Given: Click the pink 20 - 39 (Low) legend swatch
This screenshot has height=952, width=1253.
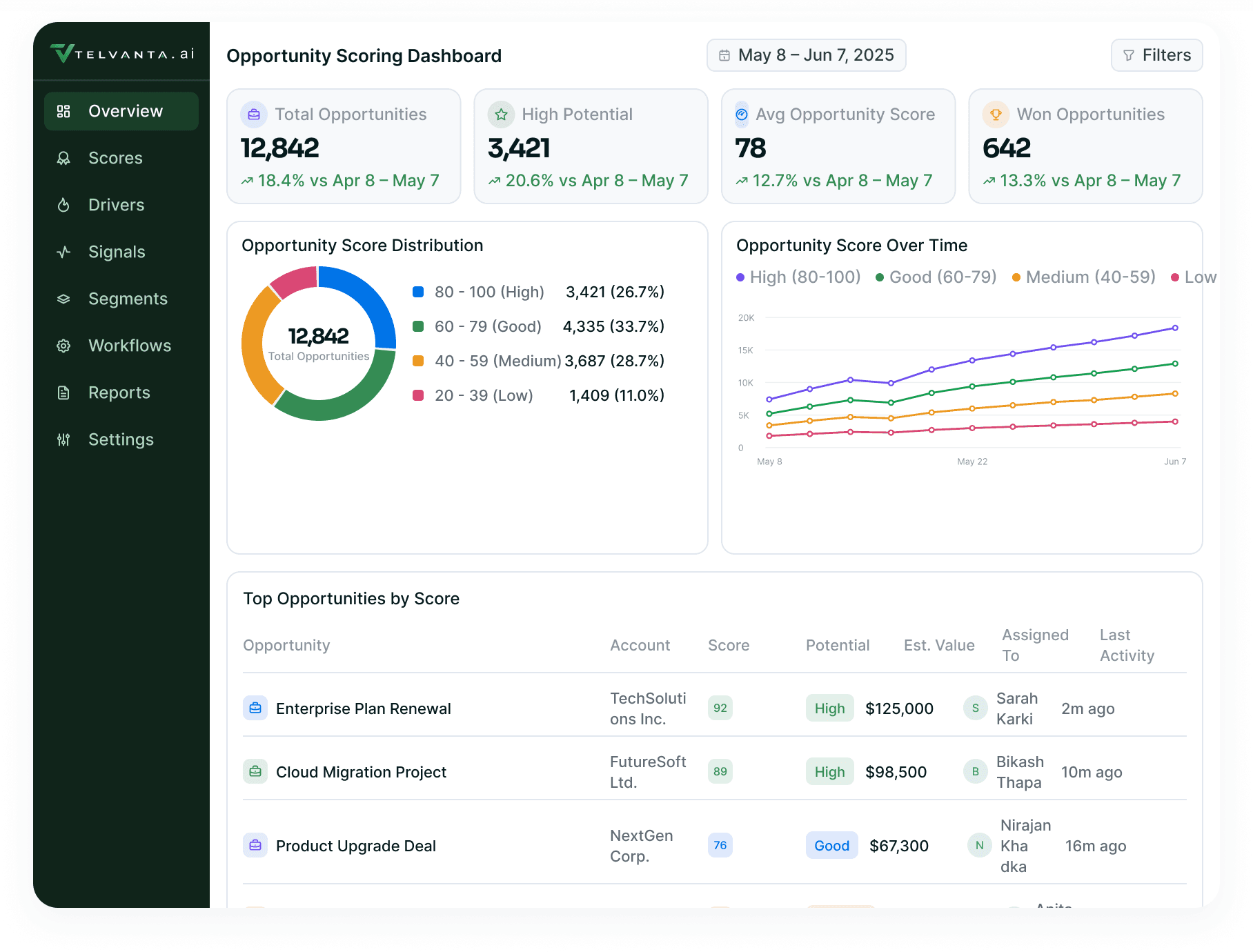Looking at the screenshot, I should [x=418, y=395].
